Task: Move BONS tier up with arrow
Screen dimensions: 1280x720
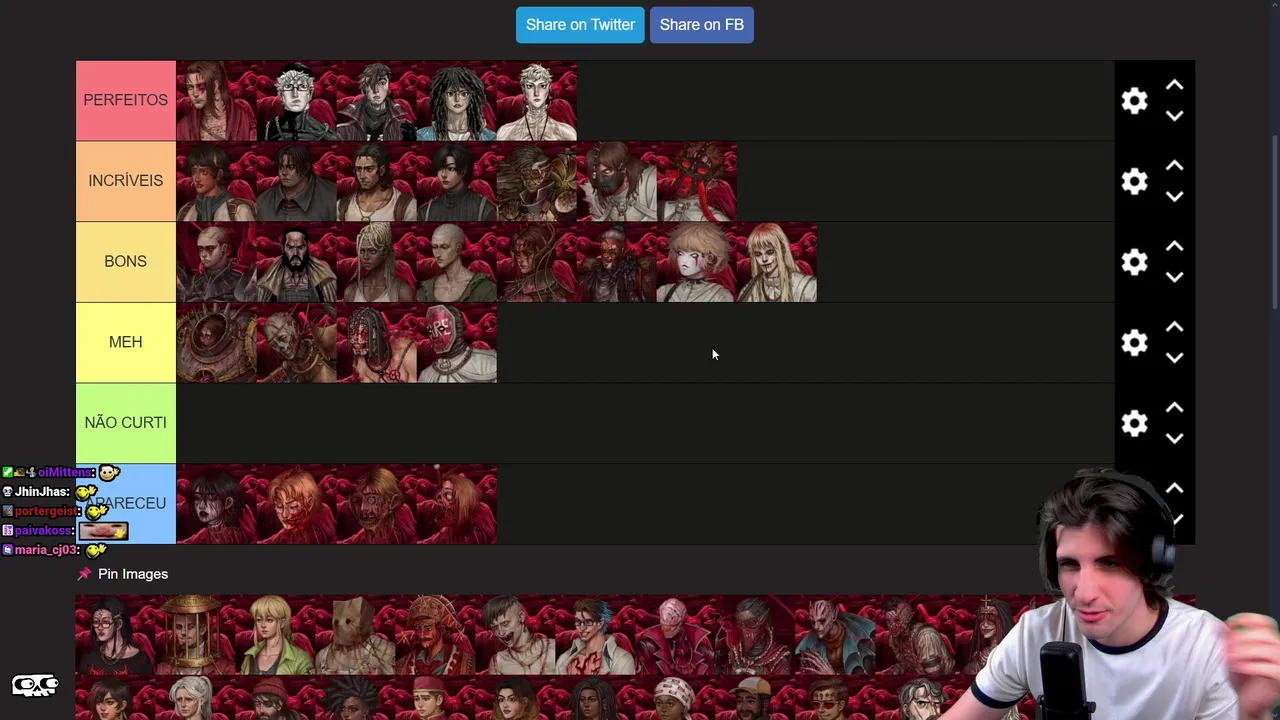Action: click(1175, 247)
